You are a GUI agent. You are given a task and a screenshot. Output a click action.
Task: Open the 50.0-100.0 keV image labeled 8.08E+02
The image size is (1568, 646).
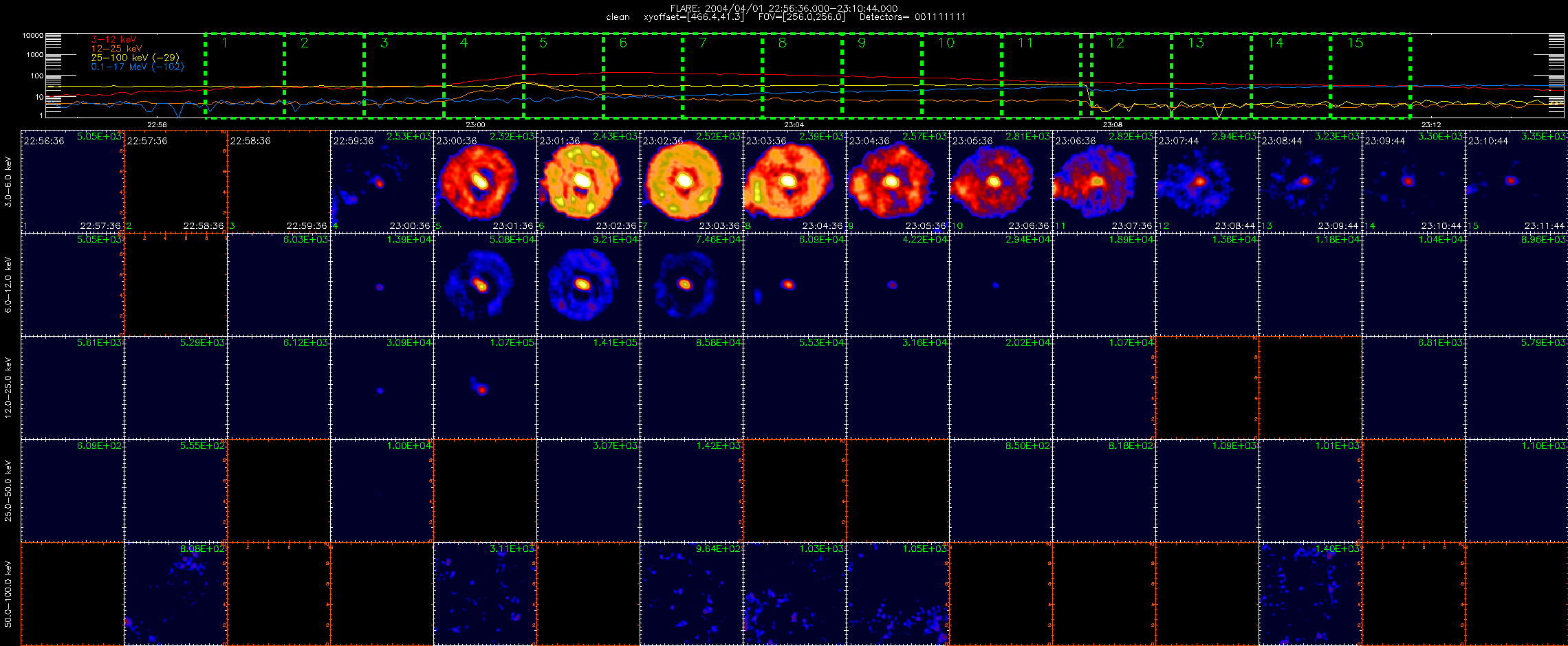click(175, 594)
